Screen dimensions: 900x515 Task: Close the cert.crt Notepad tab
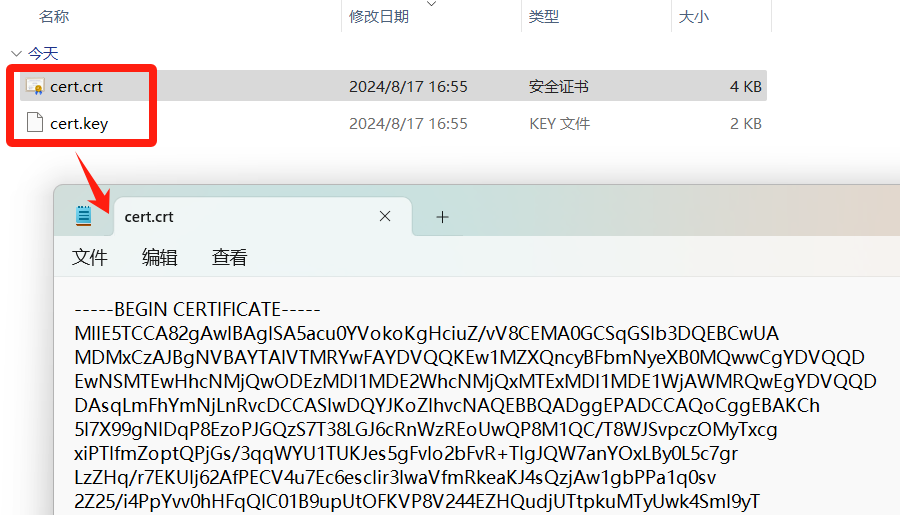tap(385, 217)
